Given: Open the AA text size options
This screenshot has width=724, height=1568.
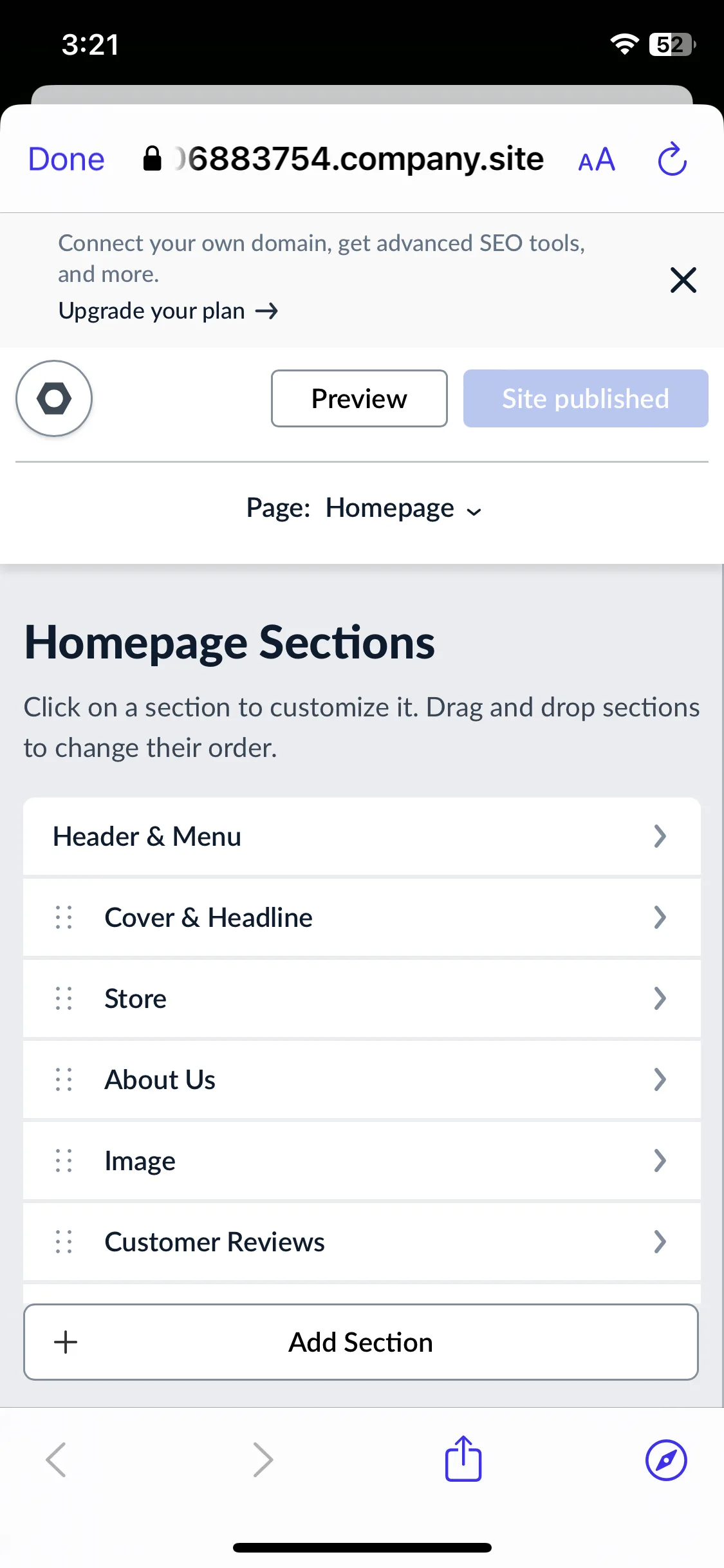Looking at the screenshot, I should (x=597, y=160).
